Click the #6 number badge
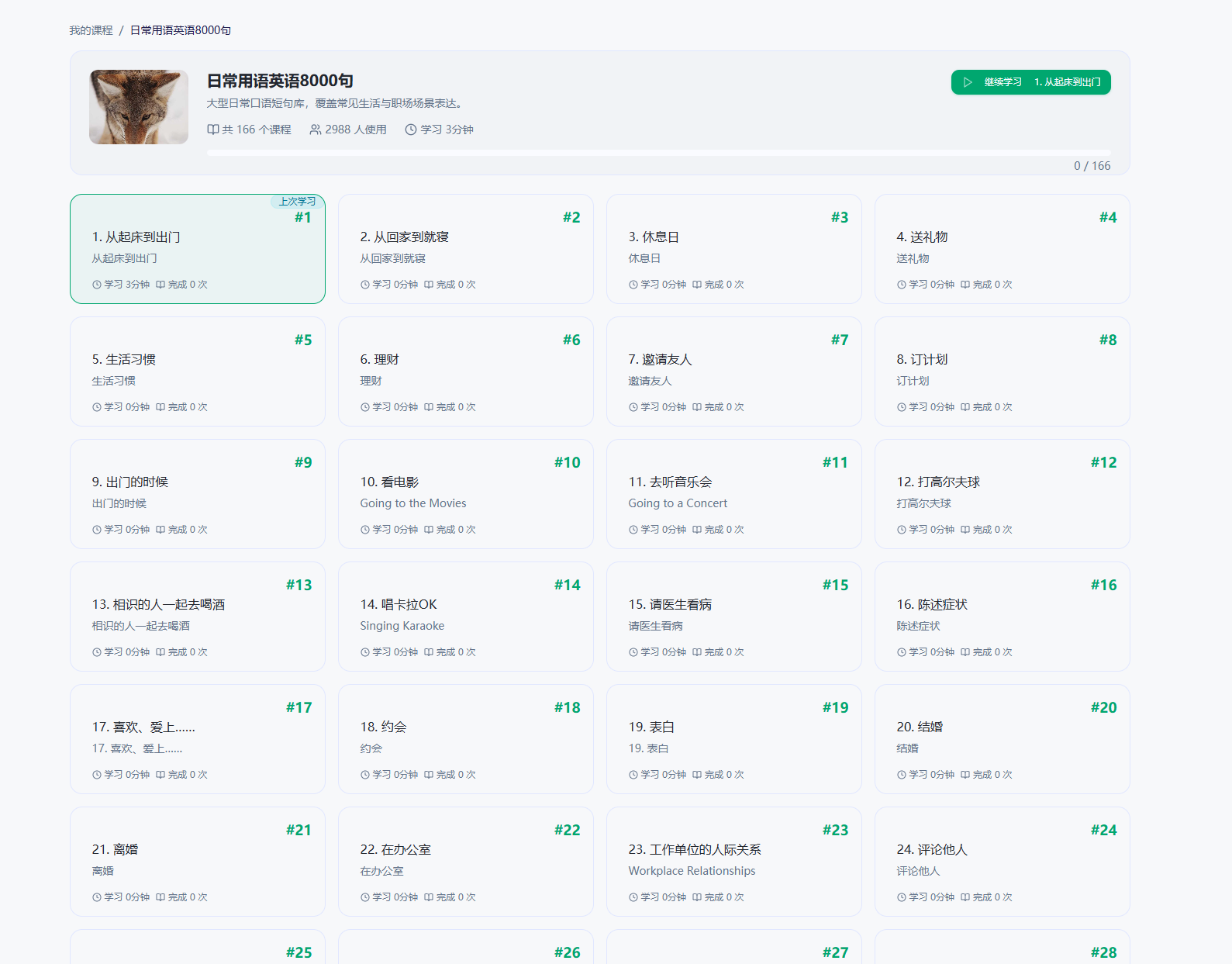This screenshot has width=1232, height=964. [x=571, y=340]
